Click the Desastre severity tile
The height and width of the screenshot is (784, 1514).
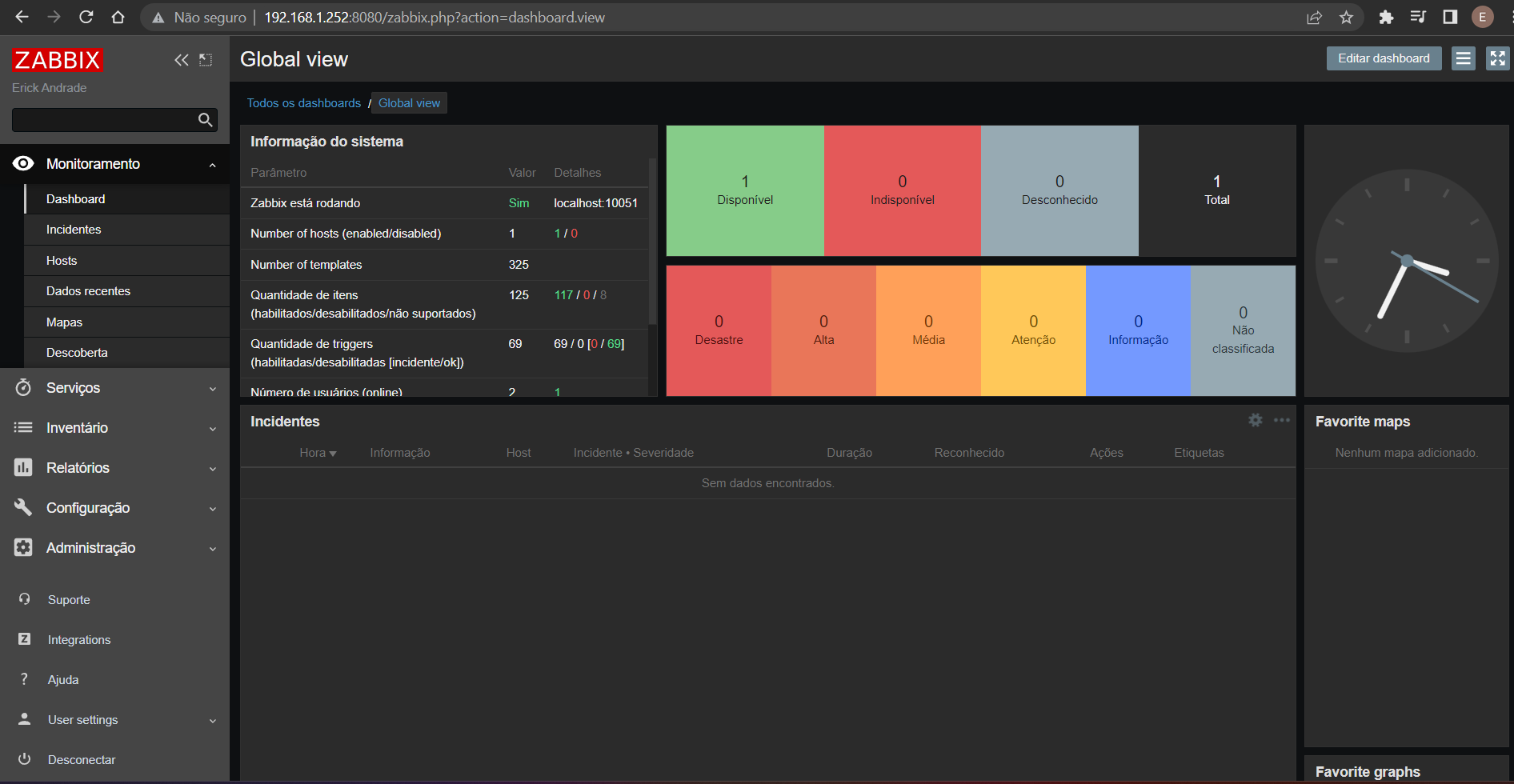point(719,330)
